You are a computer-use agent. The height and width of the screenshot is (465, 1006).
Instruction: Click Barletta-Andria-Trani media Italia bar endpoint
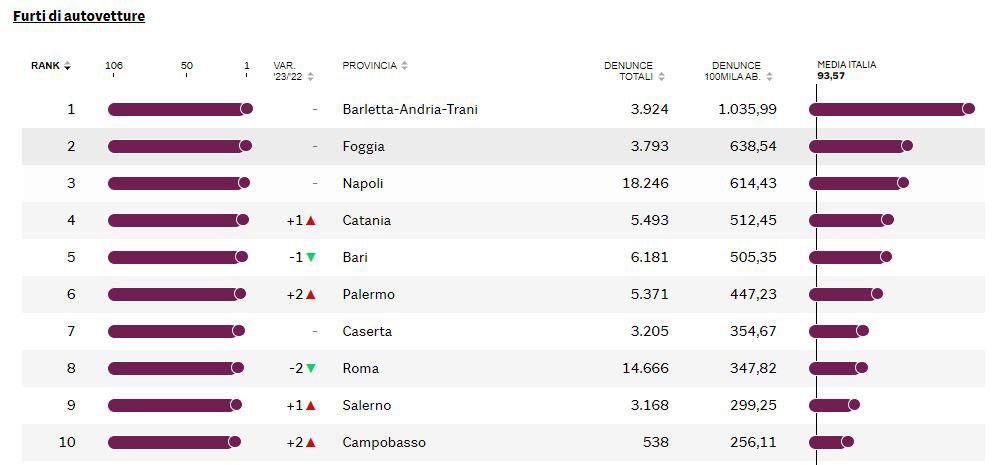point(969,109)
